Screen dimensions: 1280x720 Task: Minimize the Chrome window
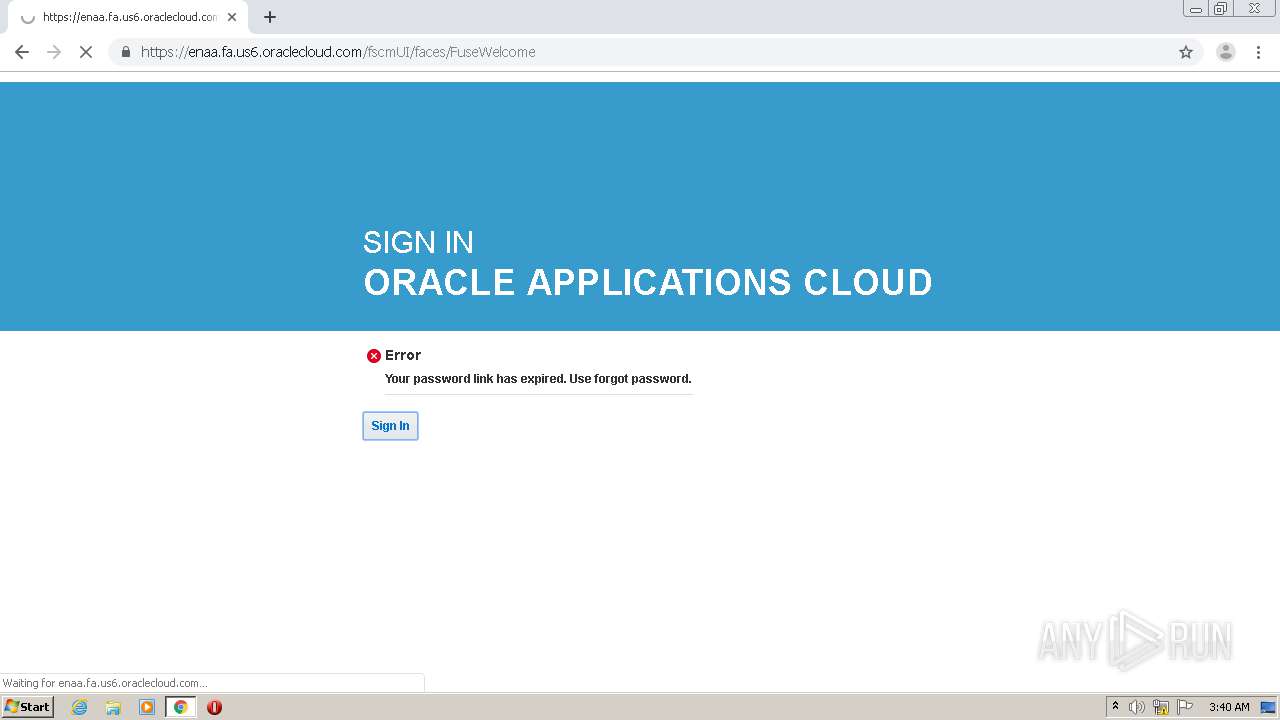[1195, 9]
